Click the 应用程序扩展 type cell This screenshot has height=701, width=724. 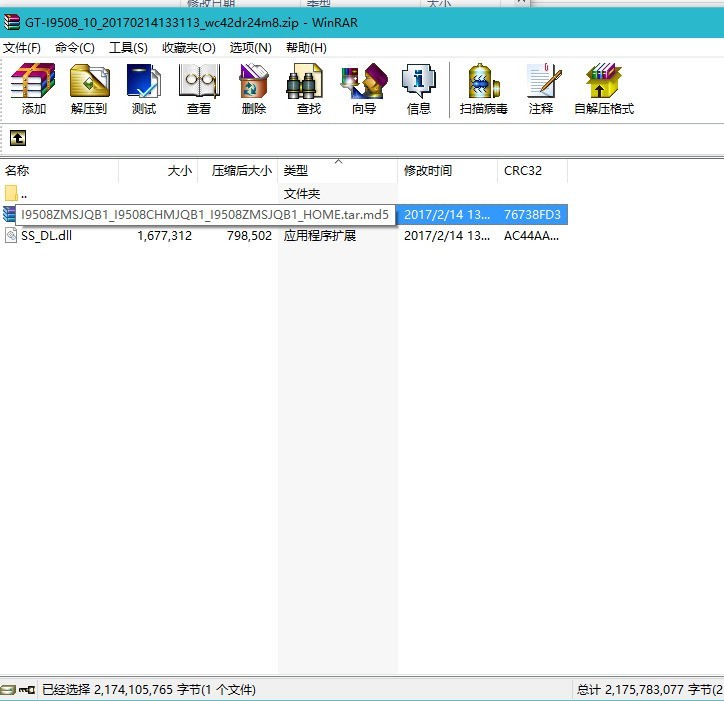click(320, 236)
